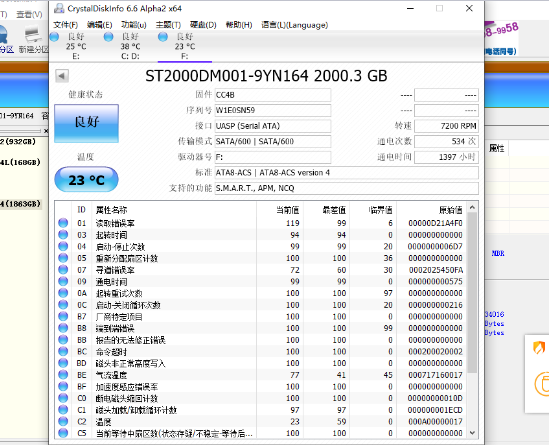Go to previous disk with left arrow
Screen dimensions: 549x445
click(62, 76)
